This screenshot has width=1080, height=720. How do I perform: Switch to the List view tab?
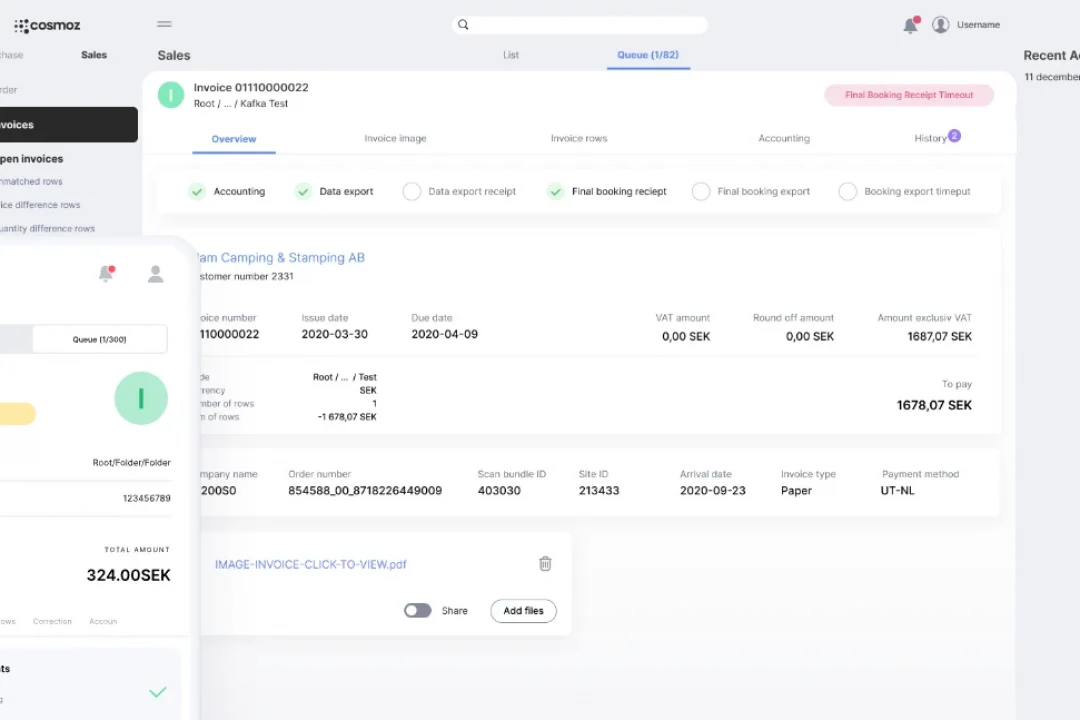(x=511, y=55)
